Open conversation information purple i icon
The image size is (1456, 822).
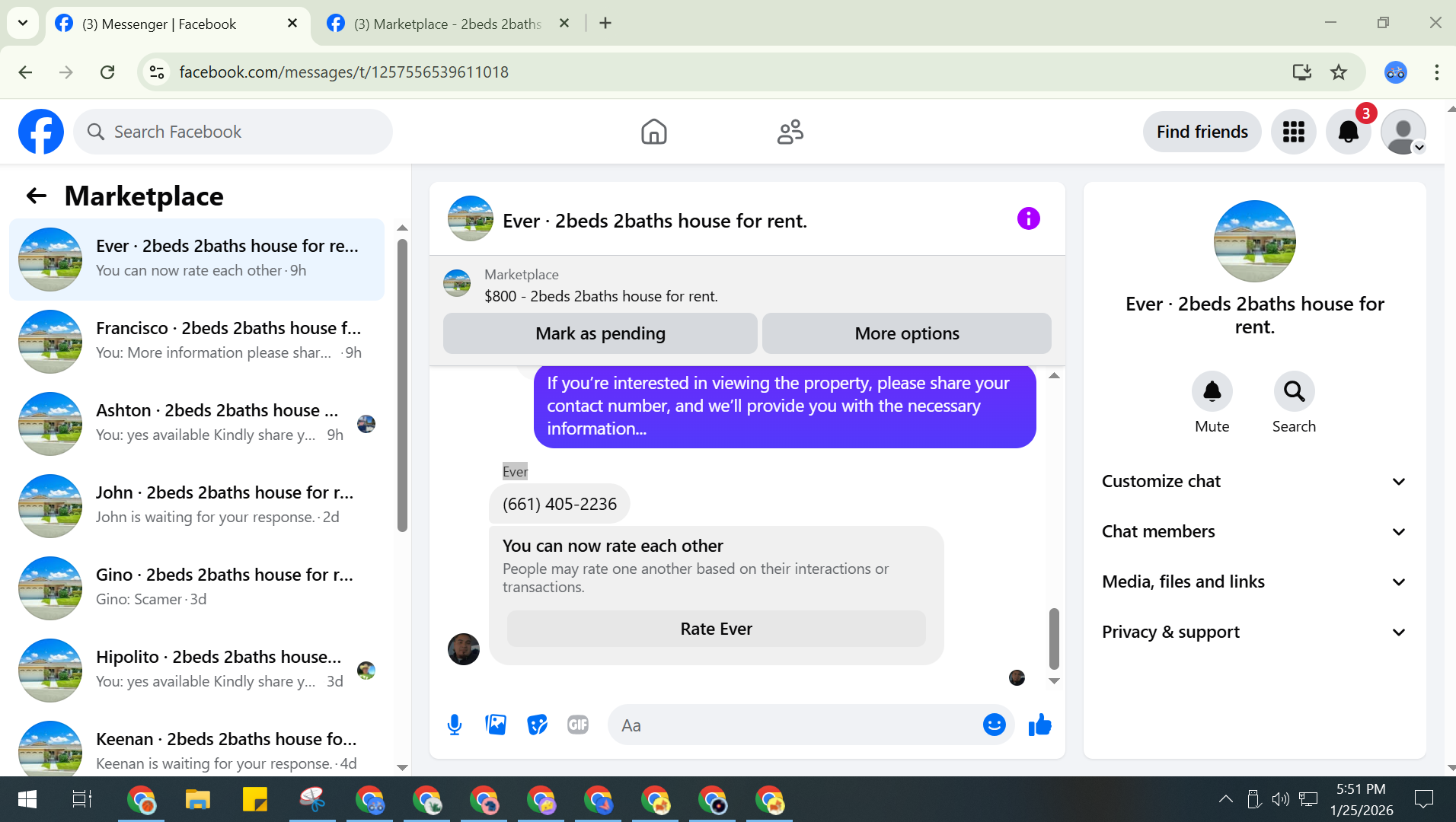click(x=1028, y=219)
